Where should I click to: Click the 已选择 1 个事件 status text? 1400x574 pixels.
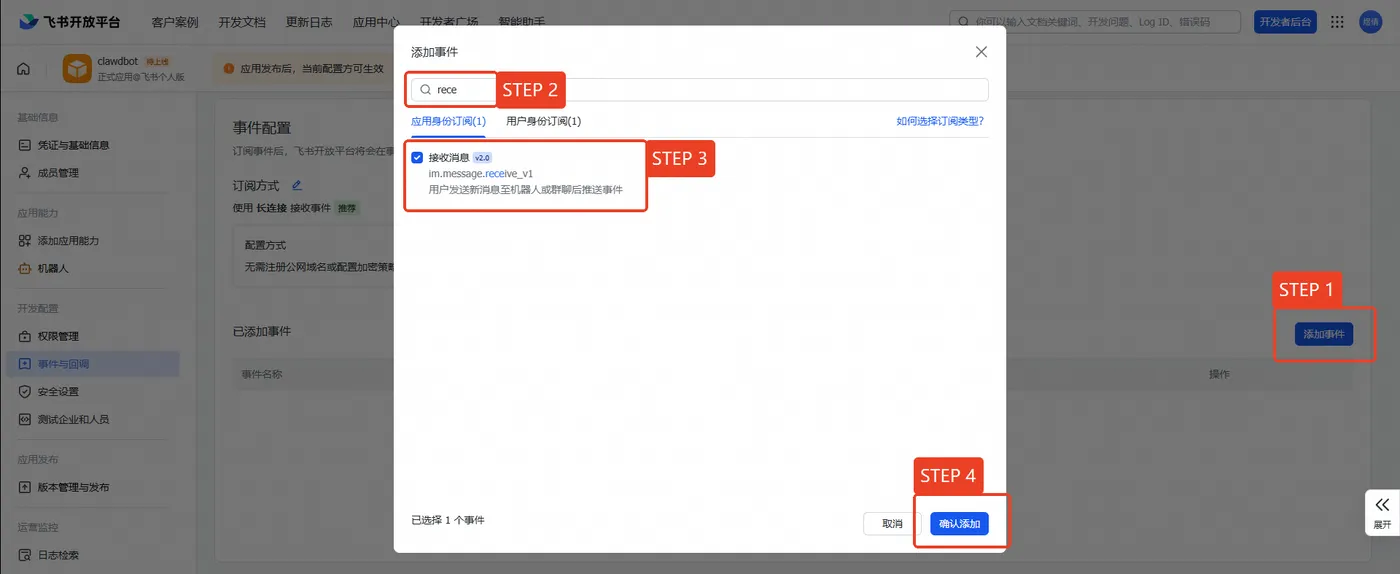tap(448, 521)
